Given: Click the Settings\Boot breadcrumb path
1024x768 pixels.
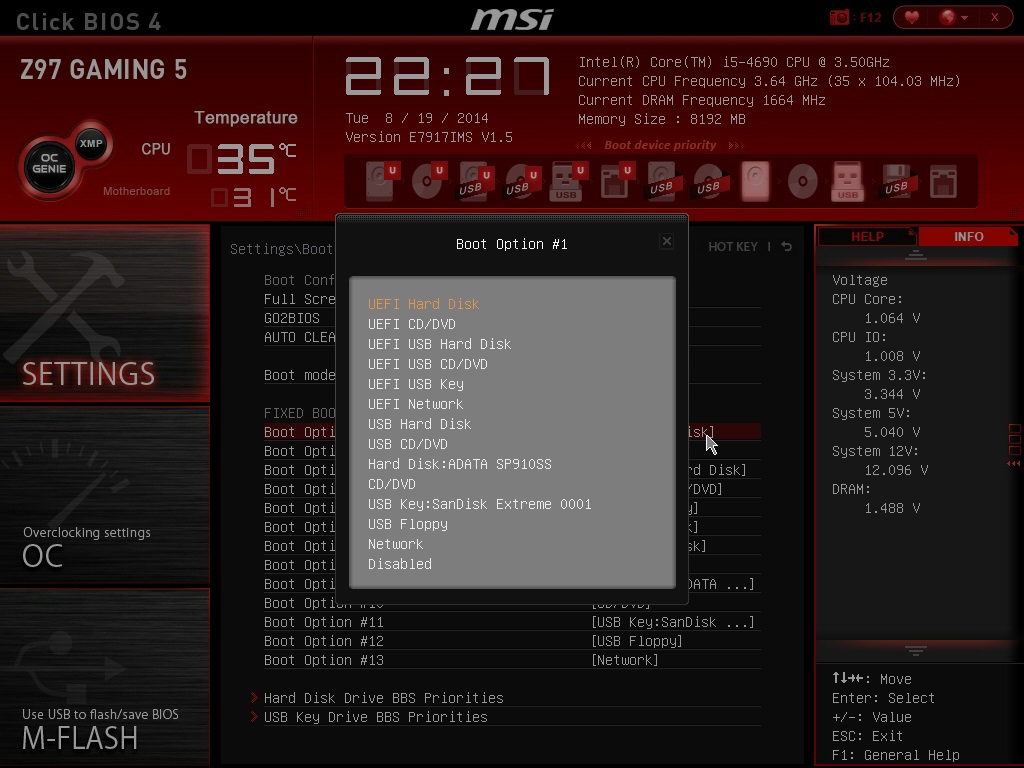Looking at the screenshot, I should click(x=281, y=249).
